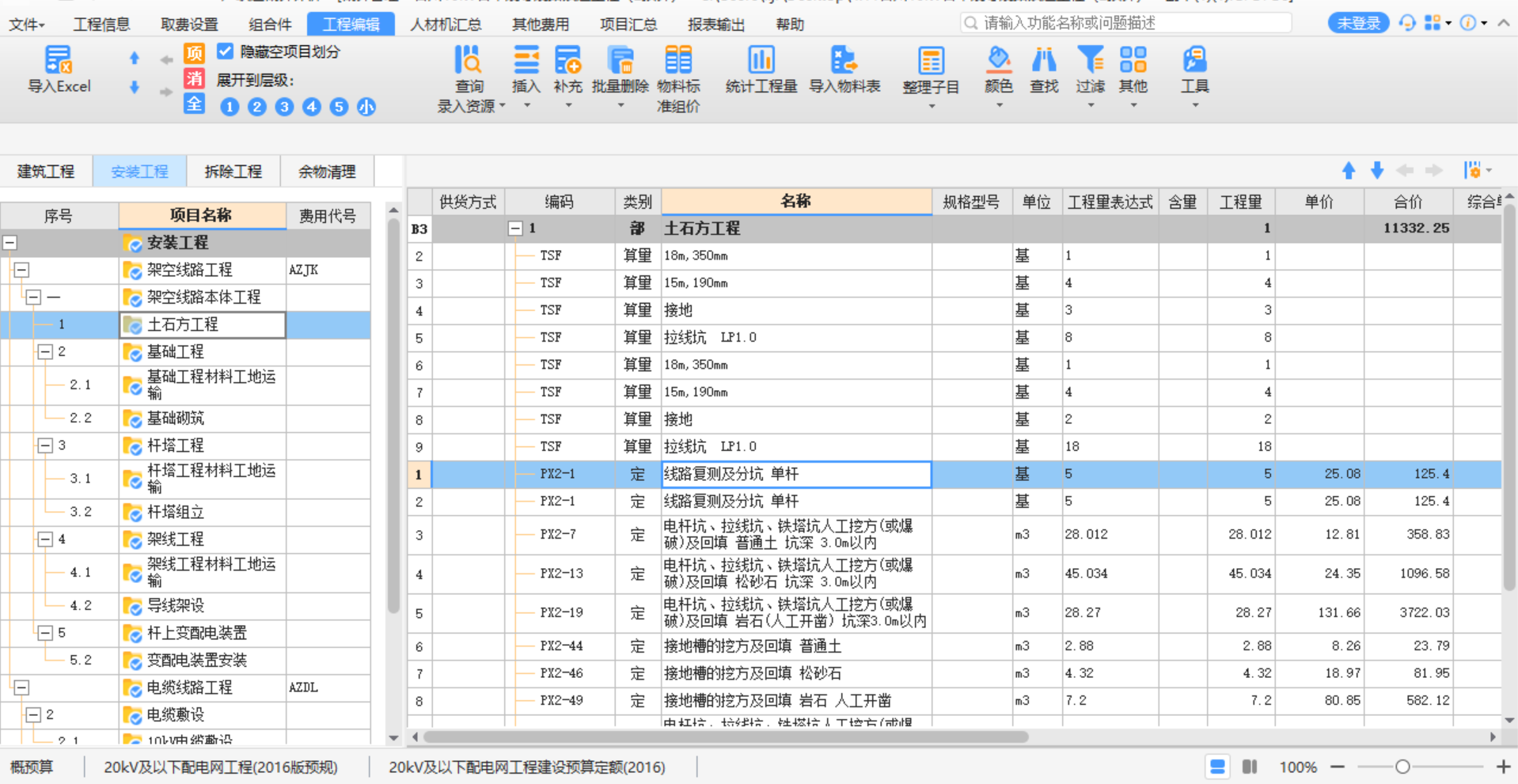
Task: Expand tree to level 5
Action: (x=339, y=107)
